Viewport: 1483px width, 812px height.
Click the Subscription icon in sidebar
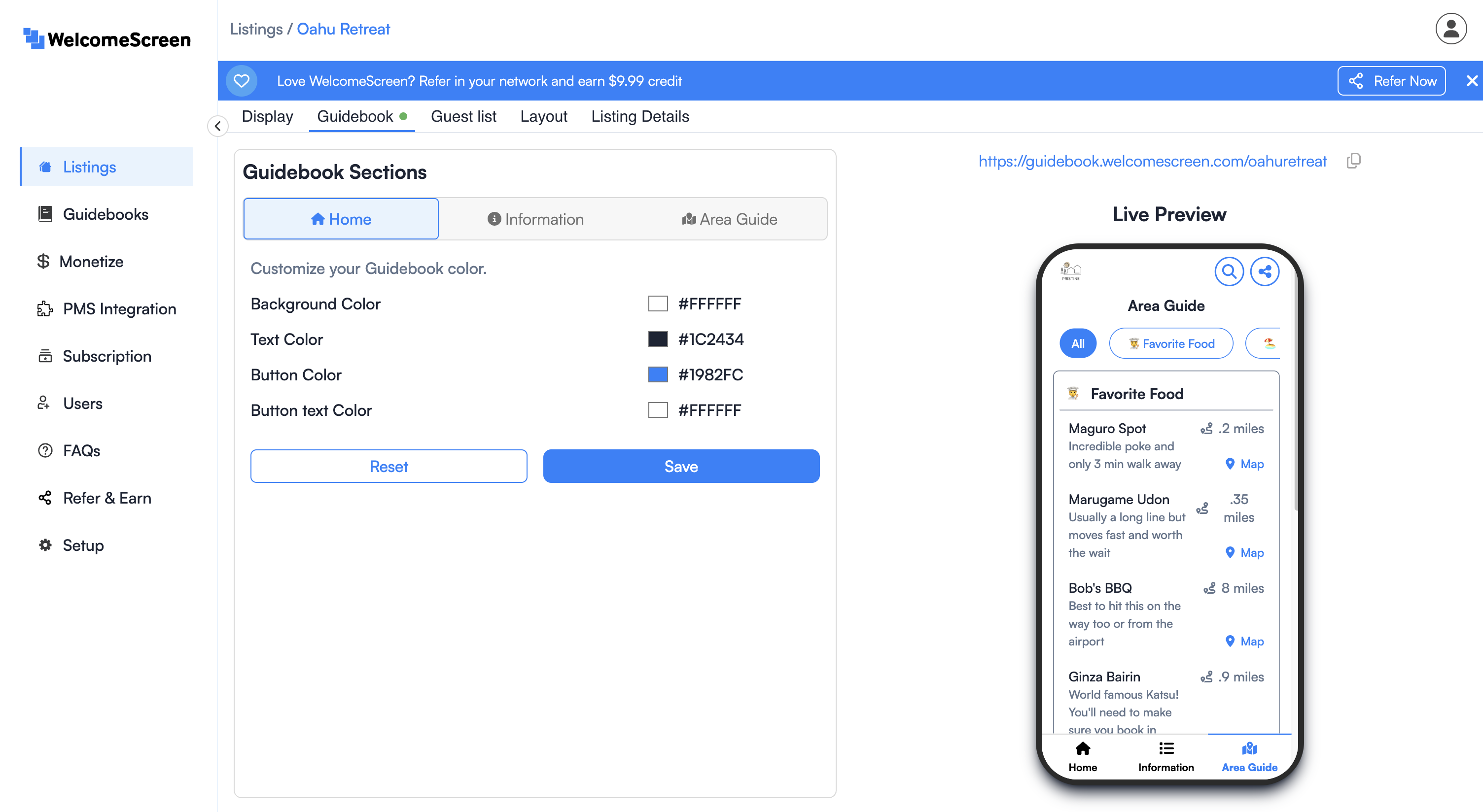point(45,356)
